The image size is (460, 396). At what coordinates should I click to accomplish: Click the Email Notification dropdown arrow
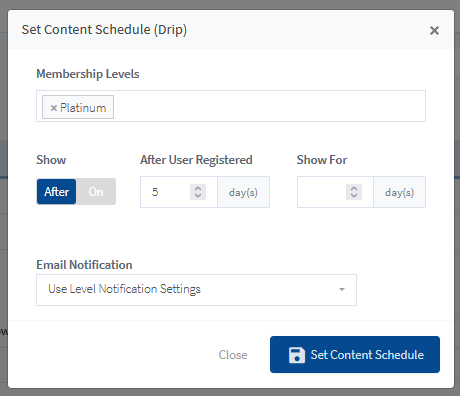(x=342, y=289)
